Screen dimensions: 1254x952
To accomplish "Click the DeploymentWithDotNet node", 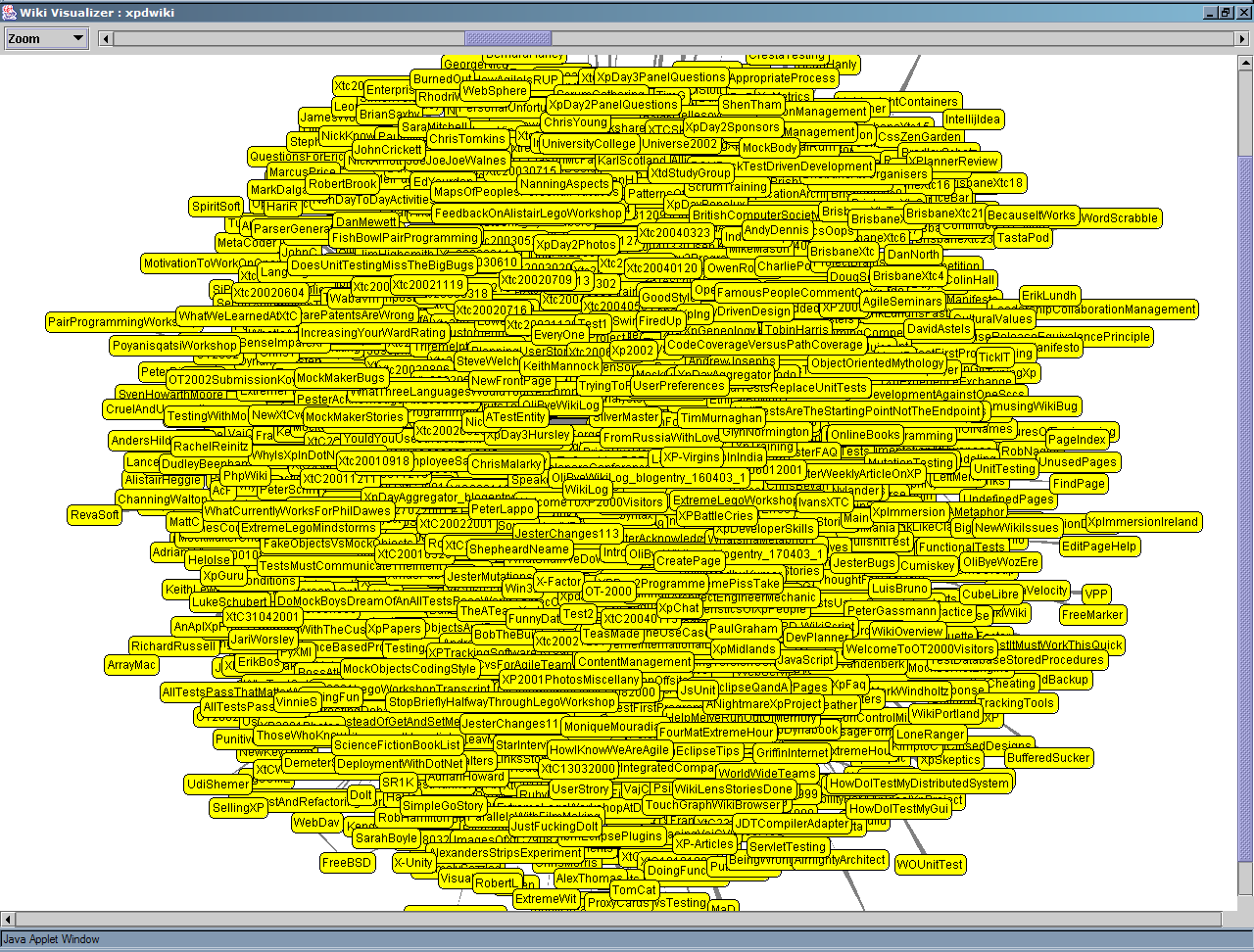I will point(400,764).
